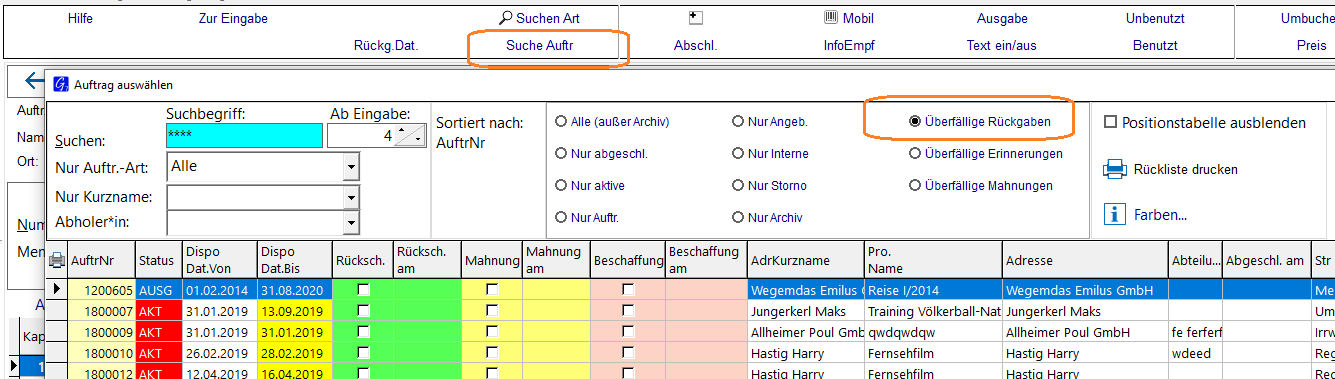Click the Suchen Art magnifier button
This screenshot has width=1335, height=379.
(x=539, y=18)
